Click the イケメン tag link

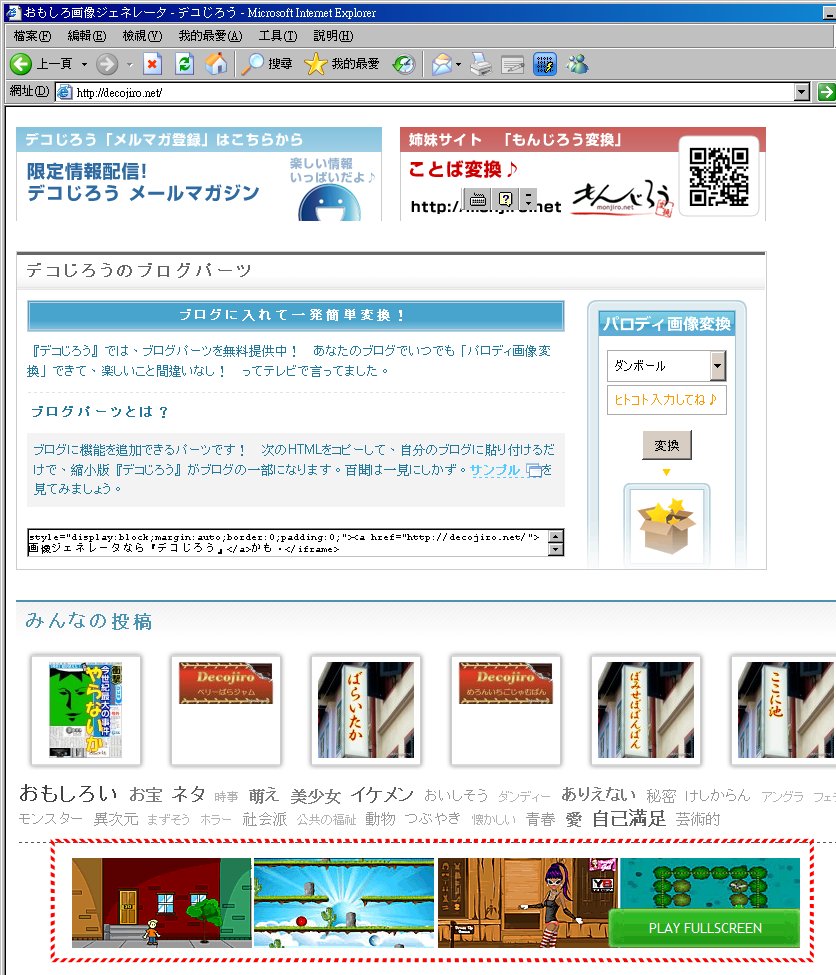[382, 795]
